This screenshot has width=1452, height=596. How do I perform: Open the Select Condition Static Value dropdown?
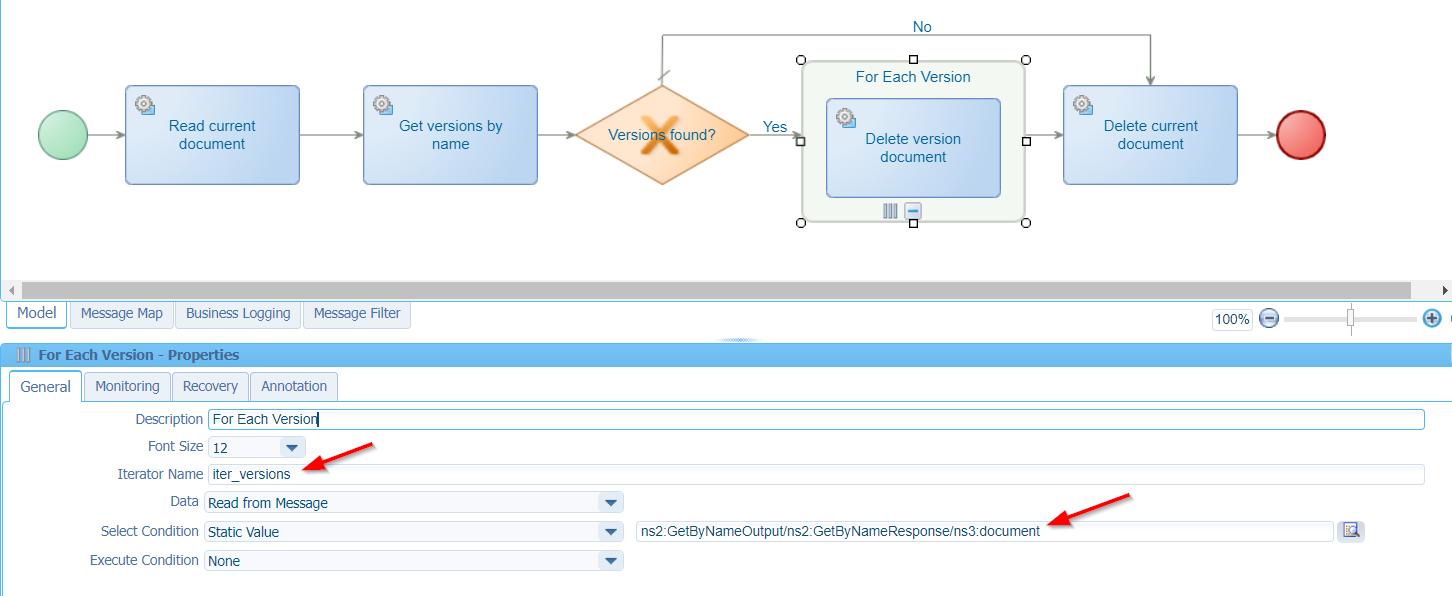coord(609,532)
